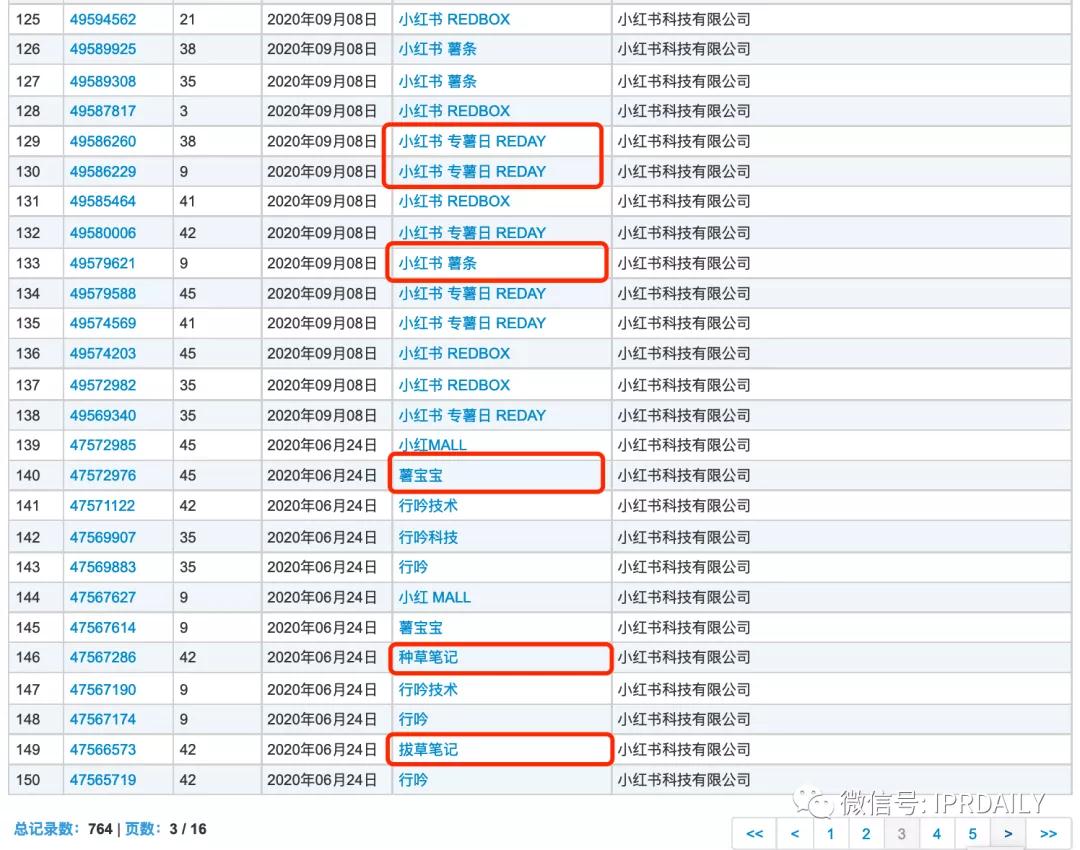Open registration number 47567286 link

point(103,657)
